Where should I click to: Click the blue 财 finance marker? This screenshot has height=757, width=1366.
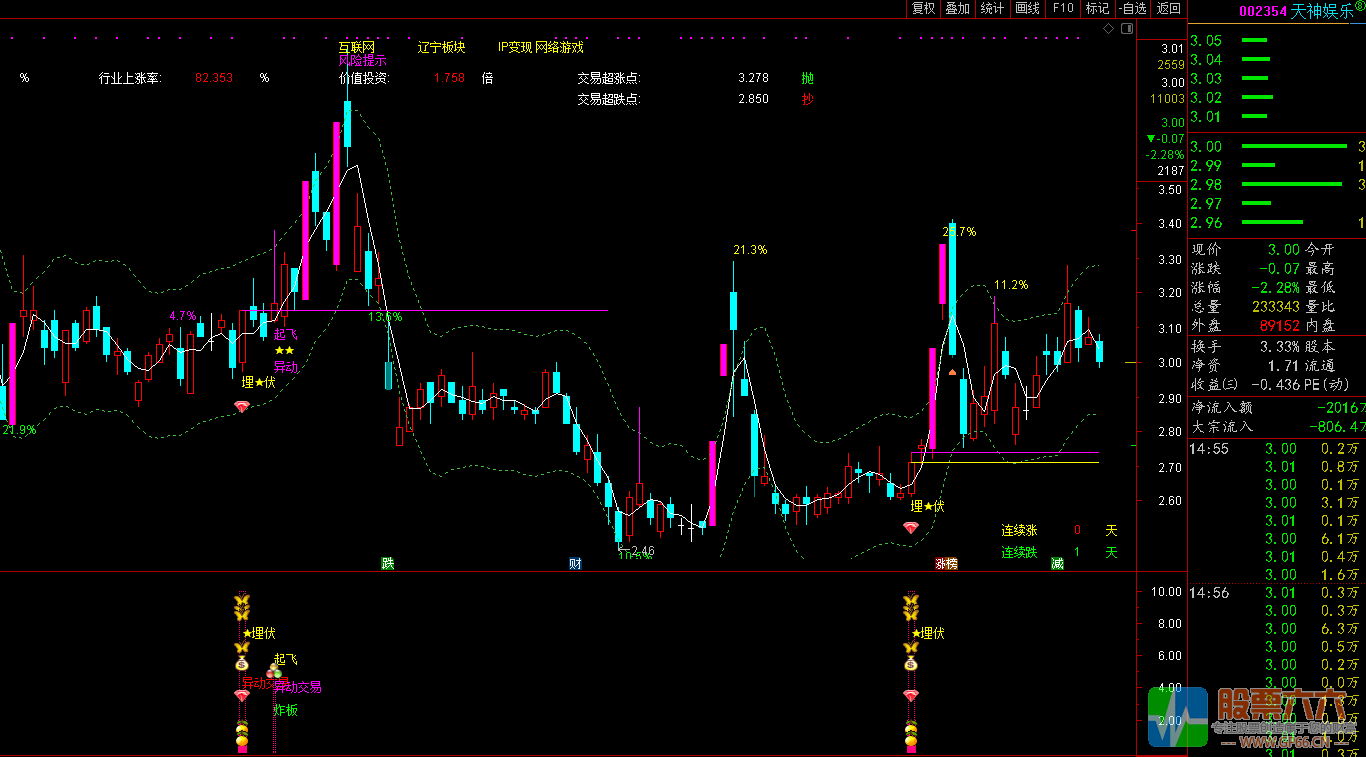click(x=575, y=564)
